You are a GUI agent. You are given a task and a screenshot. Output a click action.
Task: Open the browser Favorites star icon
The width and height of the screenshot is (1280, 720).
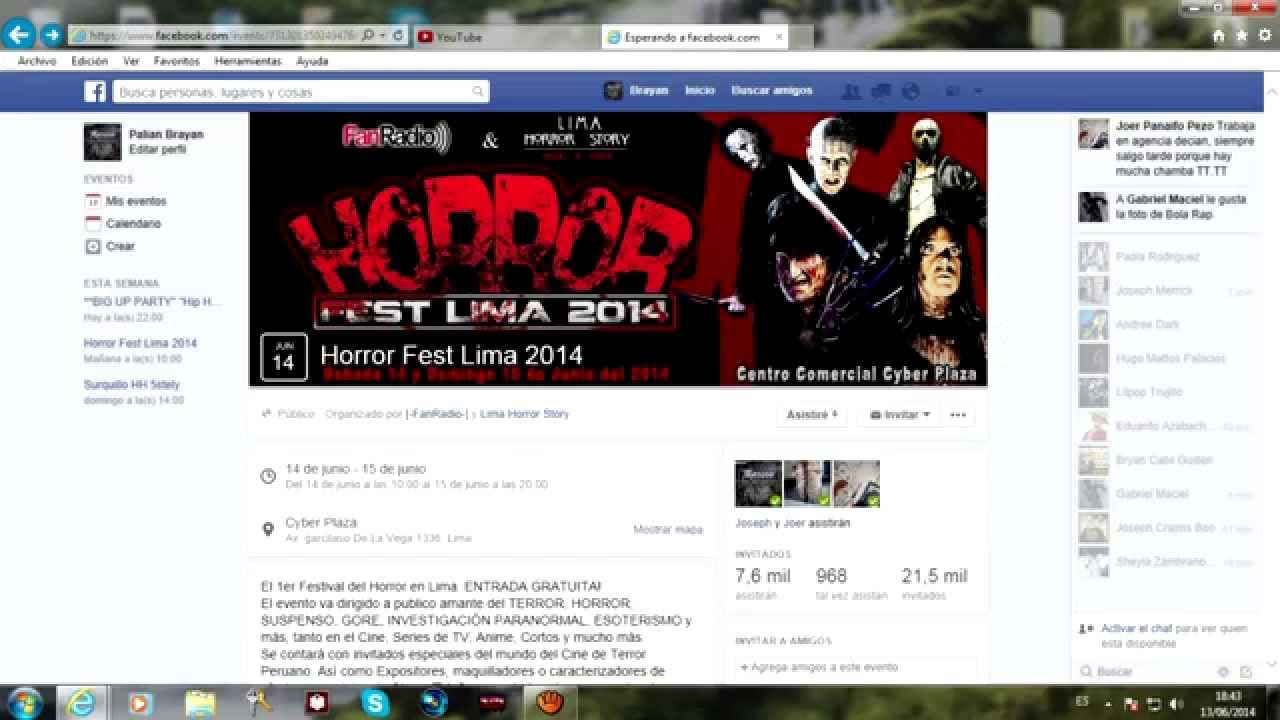coord(1242,35)
